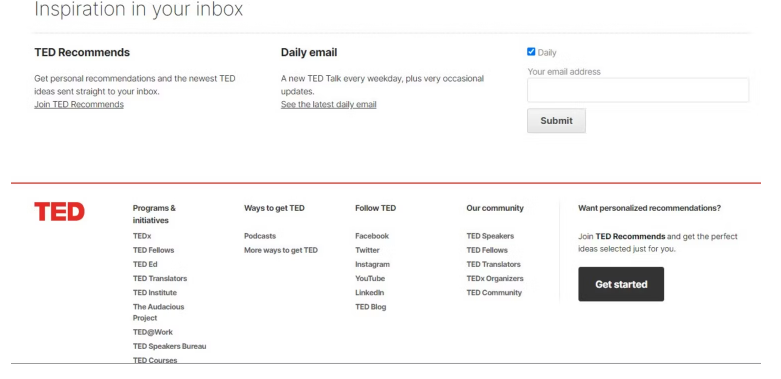Viewport: 781px width, 379px height.
Task: Open the Twitter link
Action: coord(367,250)
